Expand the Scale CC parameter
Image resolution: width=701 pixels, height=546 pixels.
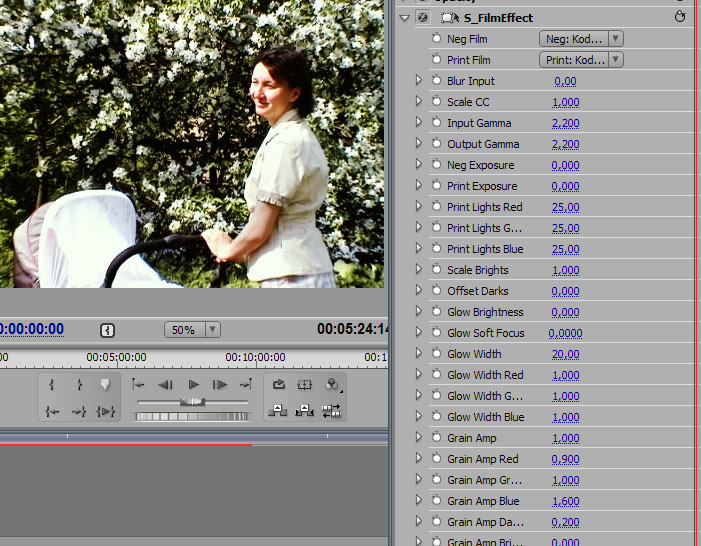click(x=419, y=102)
